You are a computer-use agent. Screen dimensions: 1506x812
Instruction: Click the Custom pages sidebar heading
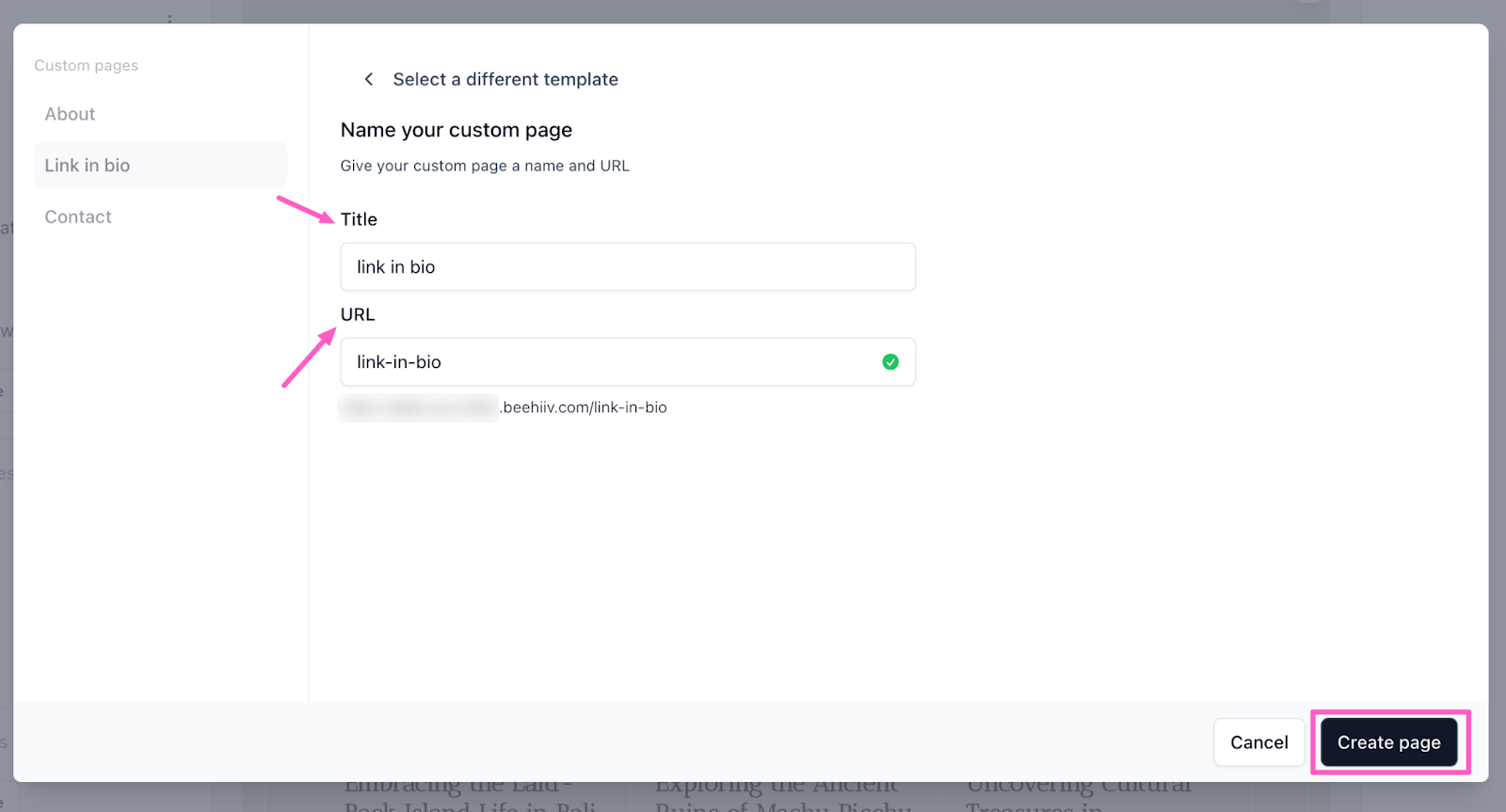(87, 66)
